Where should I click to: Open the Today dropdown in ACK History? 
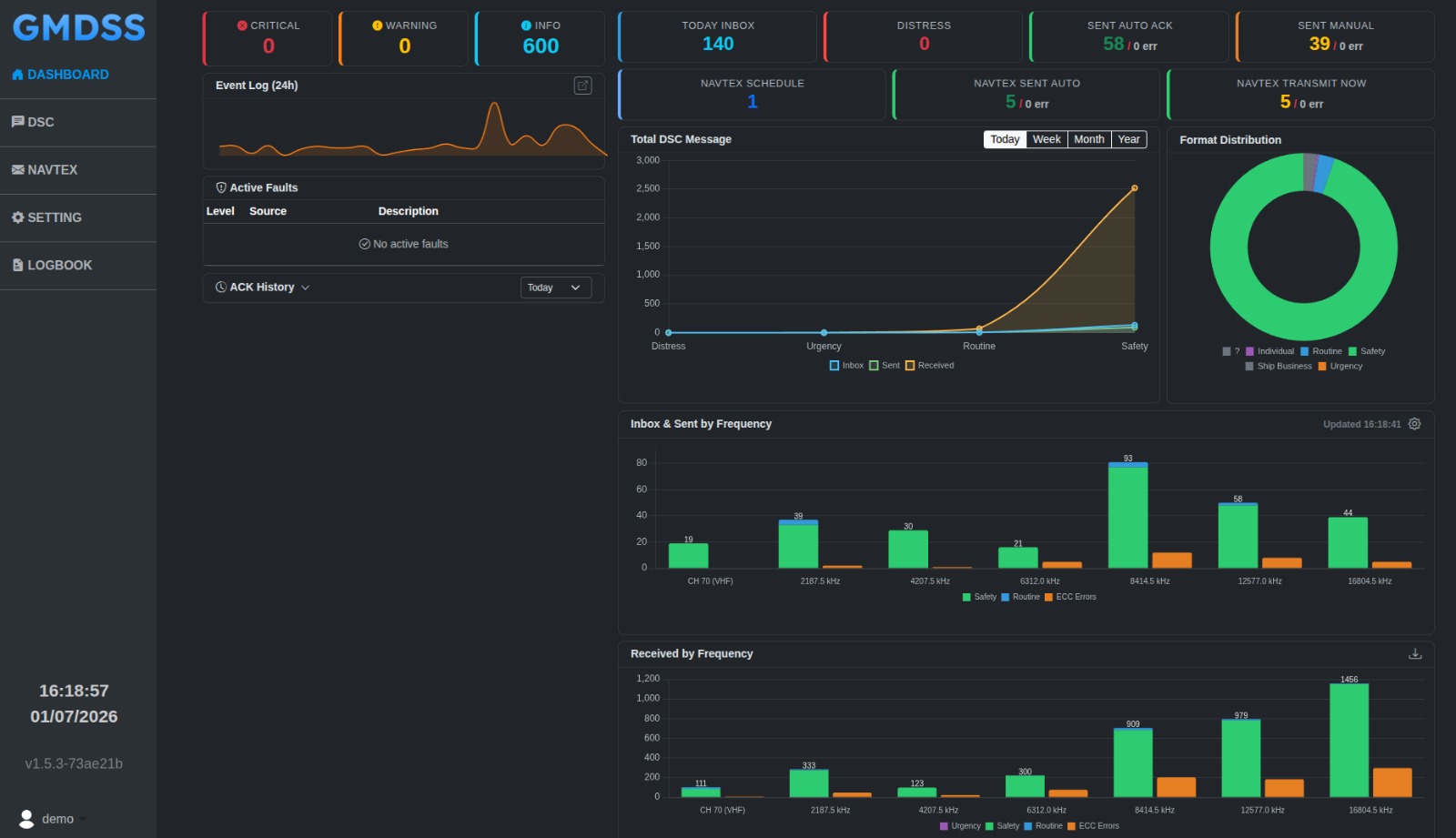tap(555, 288)
